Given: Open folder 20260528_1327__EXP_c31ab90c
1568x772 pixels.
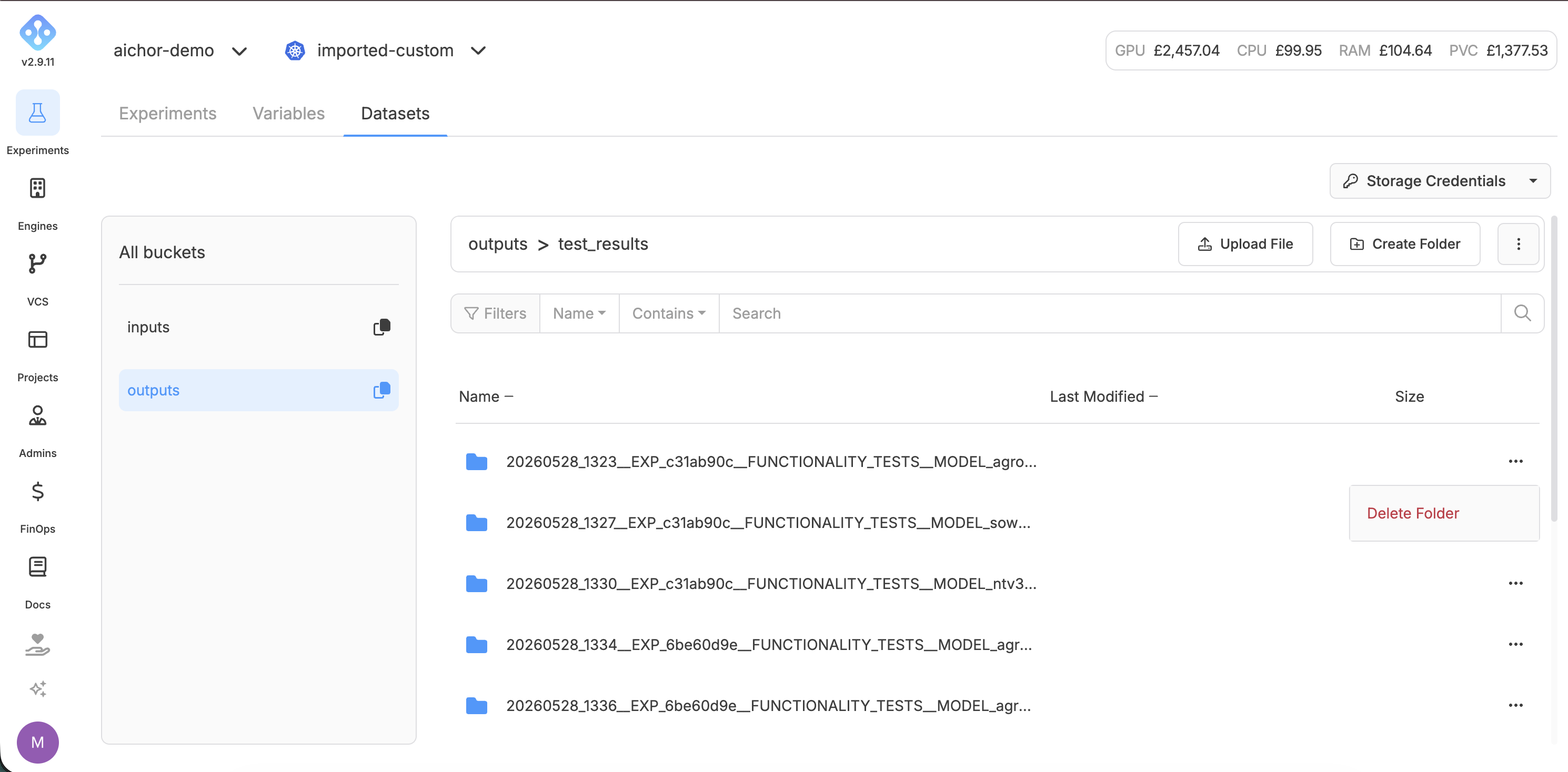Looking at the screenshot, I should point(768,523).
